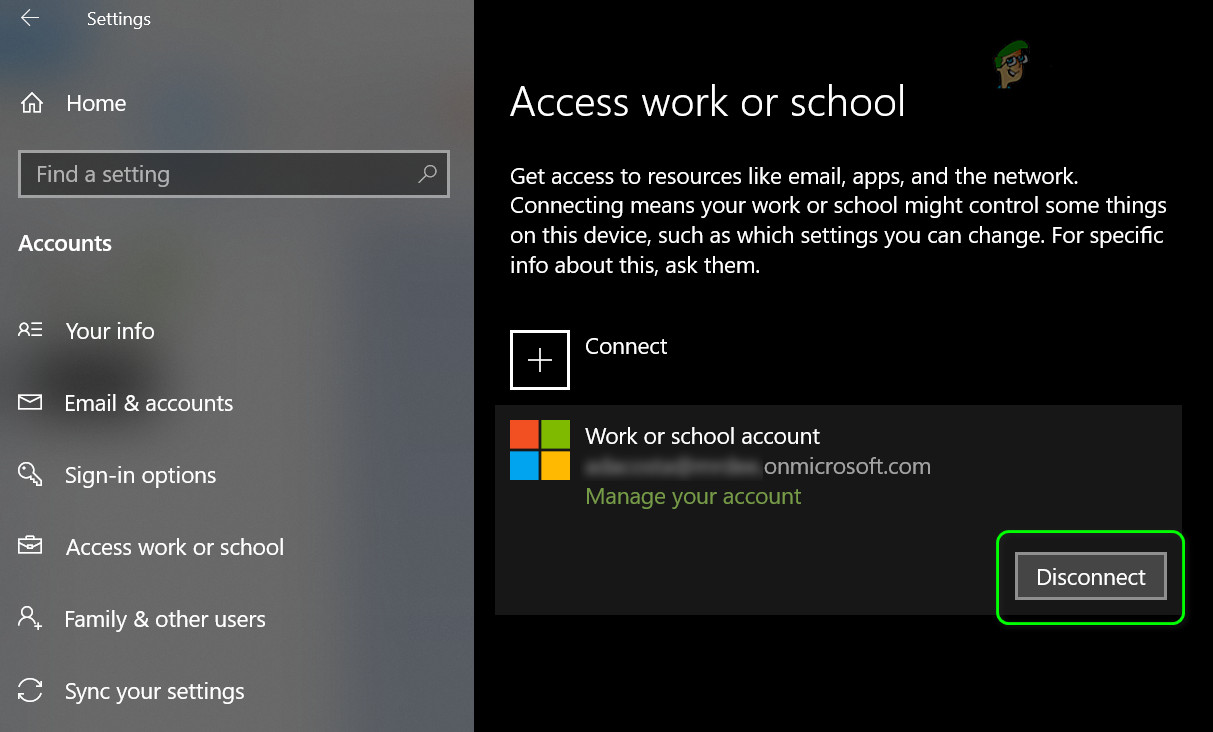Open the Your info page
1213x732 pixels.
coord(110,331)
